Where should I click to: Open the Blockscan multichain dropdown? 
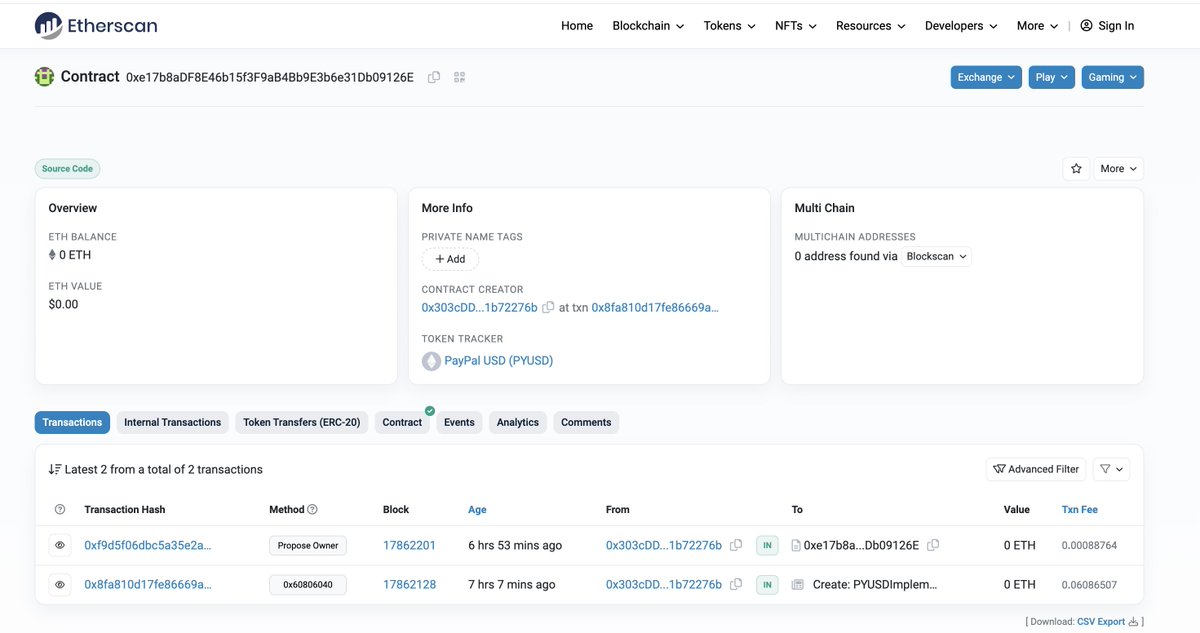click(x=936, y=256)
